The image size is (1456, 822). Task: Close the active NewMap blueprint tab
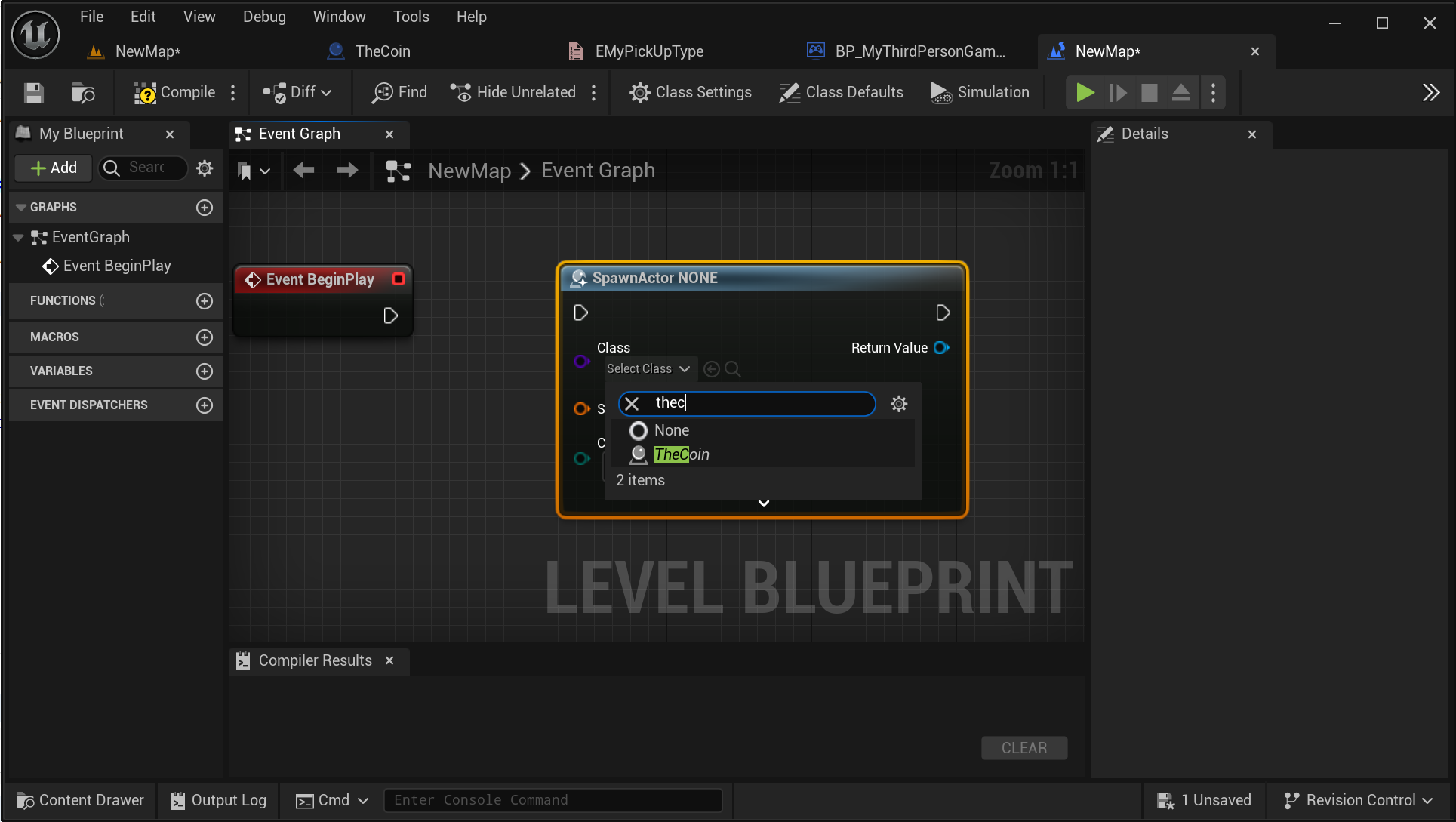[x=1255, y=51]
